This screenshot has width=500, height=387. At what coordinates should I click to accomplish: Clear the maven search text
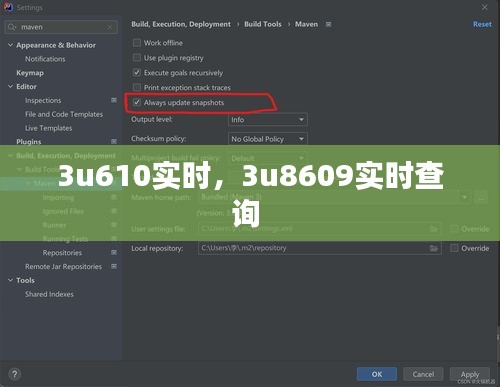coord(110,27)
